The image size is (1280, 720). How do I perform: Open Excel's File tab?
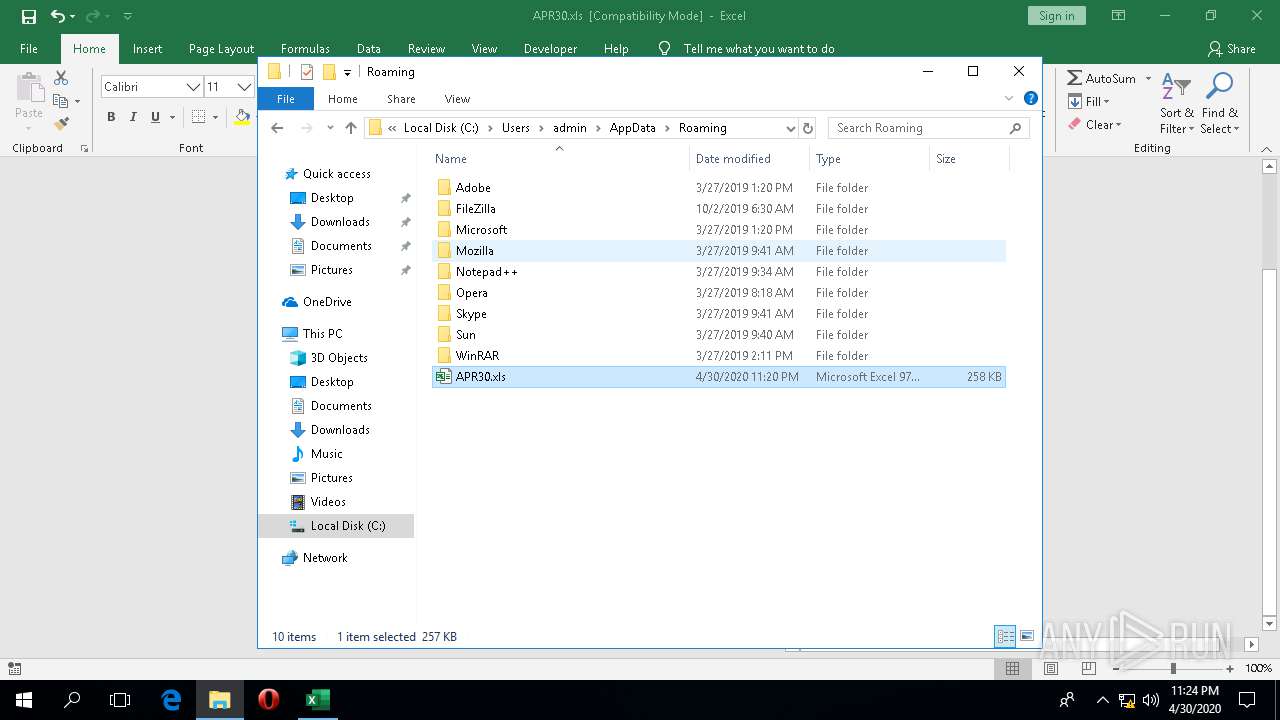coord(29,48)
